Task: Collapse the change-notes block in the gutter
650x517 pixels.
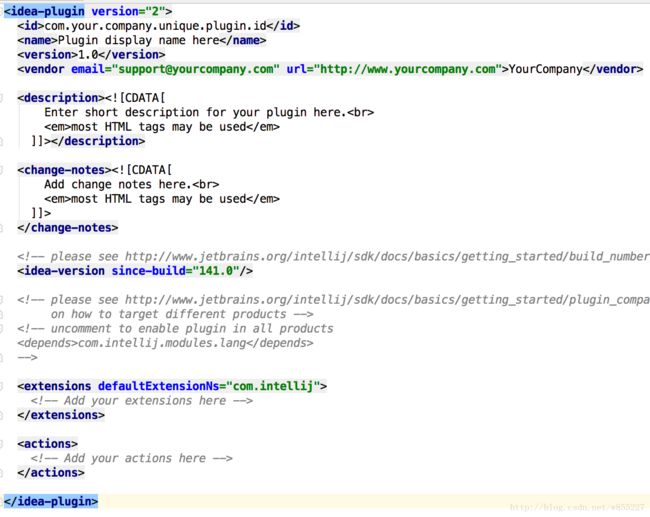Action: pos(5,170)
